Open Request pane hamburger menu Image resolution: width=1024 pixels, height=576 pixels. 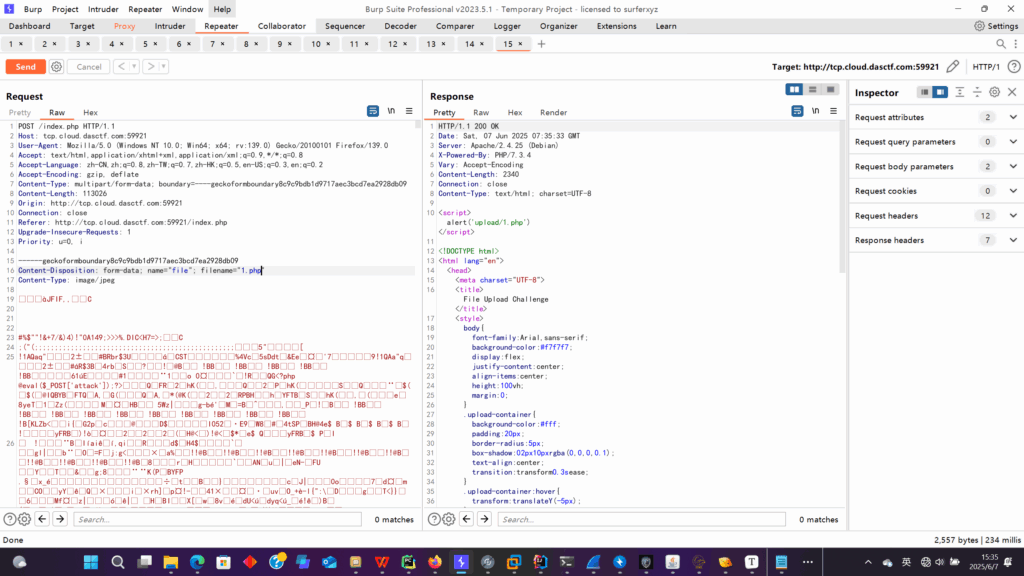point(409,112)
